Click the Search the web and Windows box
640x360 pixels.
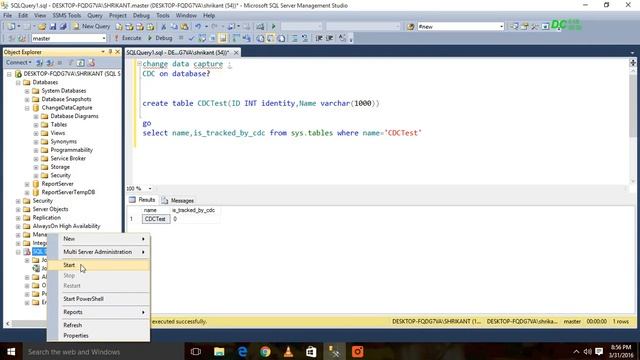(102, 351)
